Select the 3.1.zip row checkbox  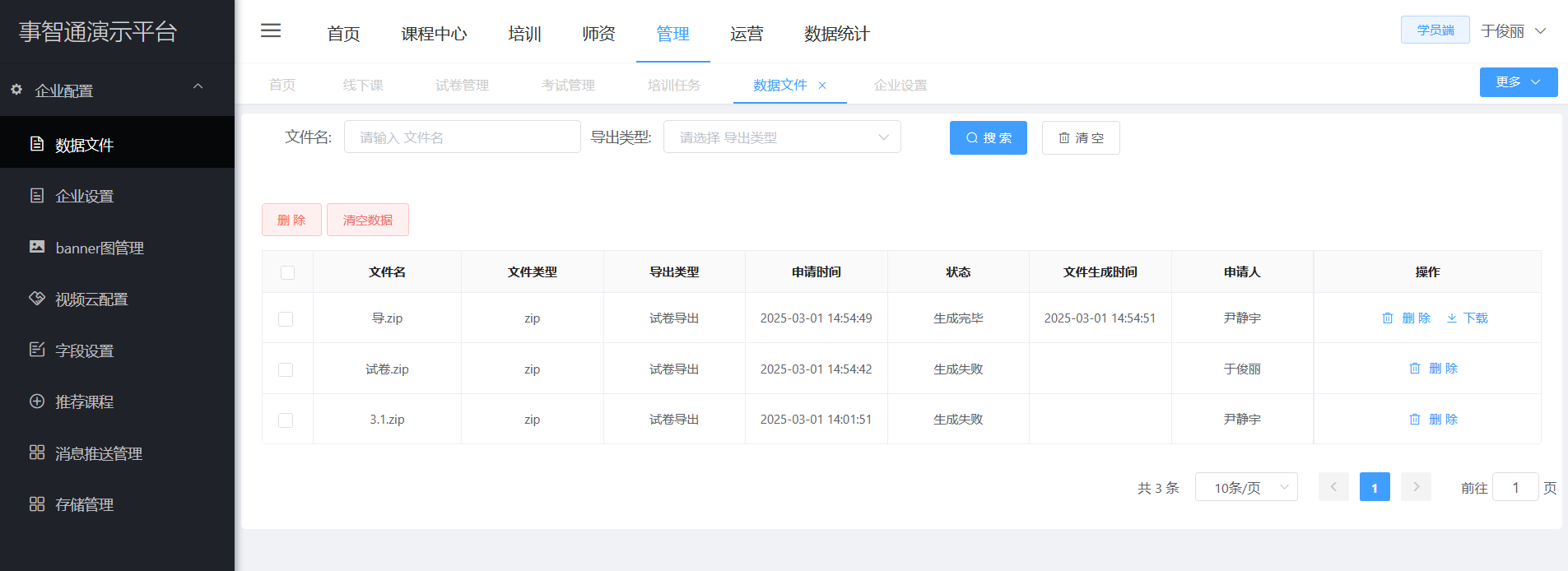pyautogui.click(x=286, y=420)
